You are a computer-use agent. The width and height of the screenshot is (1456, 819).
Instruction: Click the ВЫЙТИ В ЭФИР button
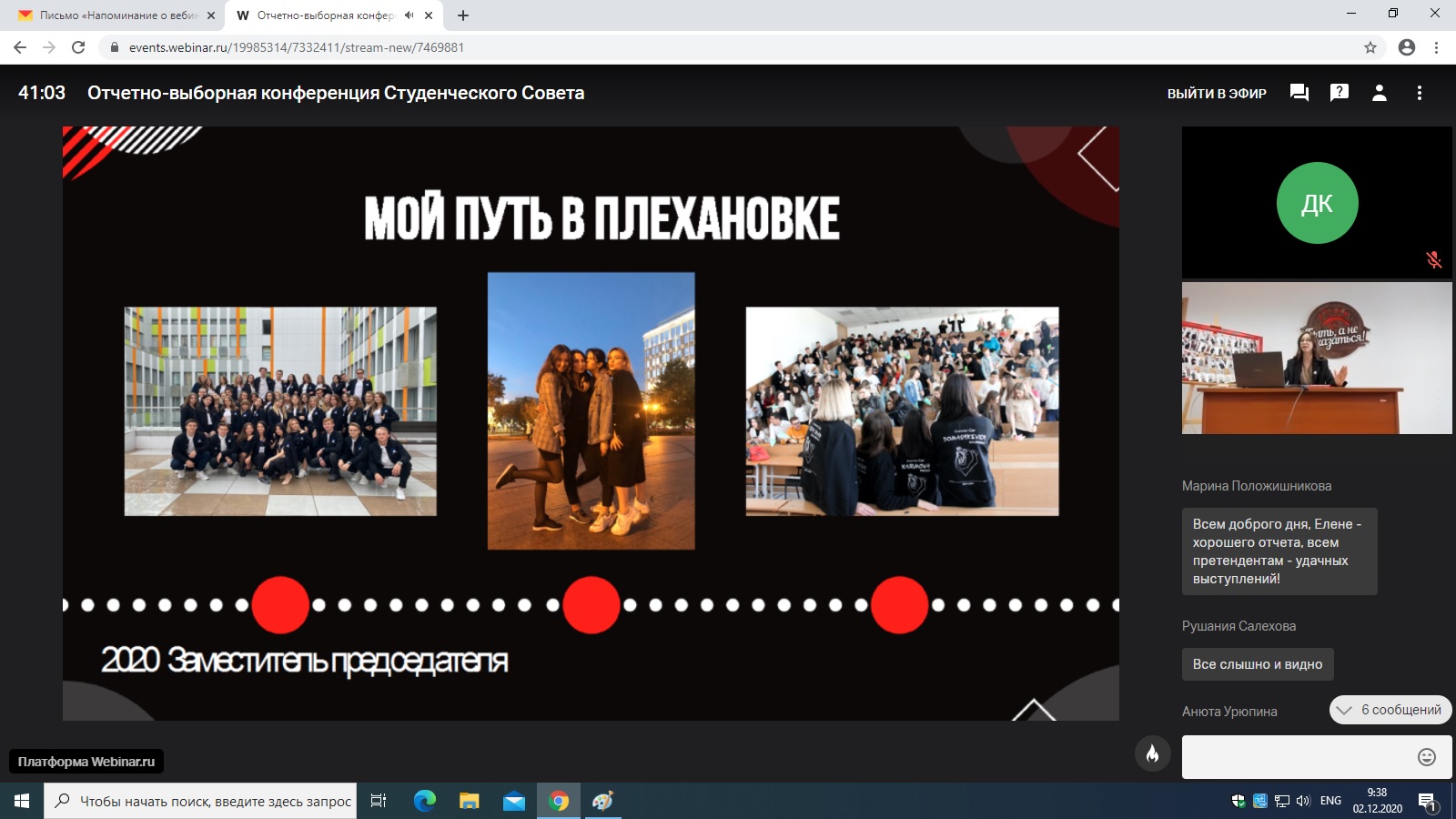1217,93
